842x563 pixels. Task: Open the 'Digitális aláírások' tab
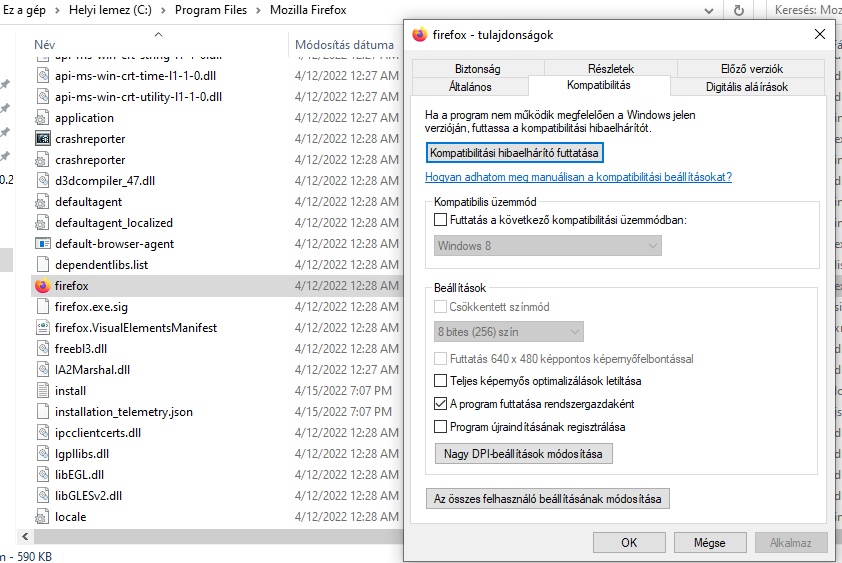tap(747, 86)
